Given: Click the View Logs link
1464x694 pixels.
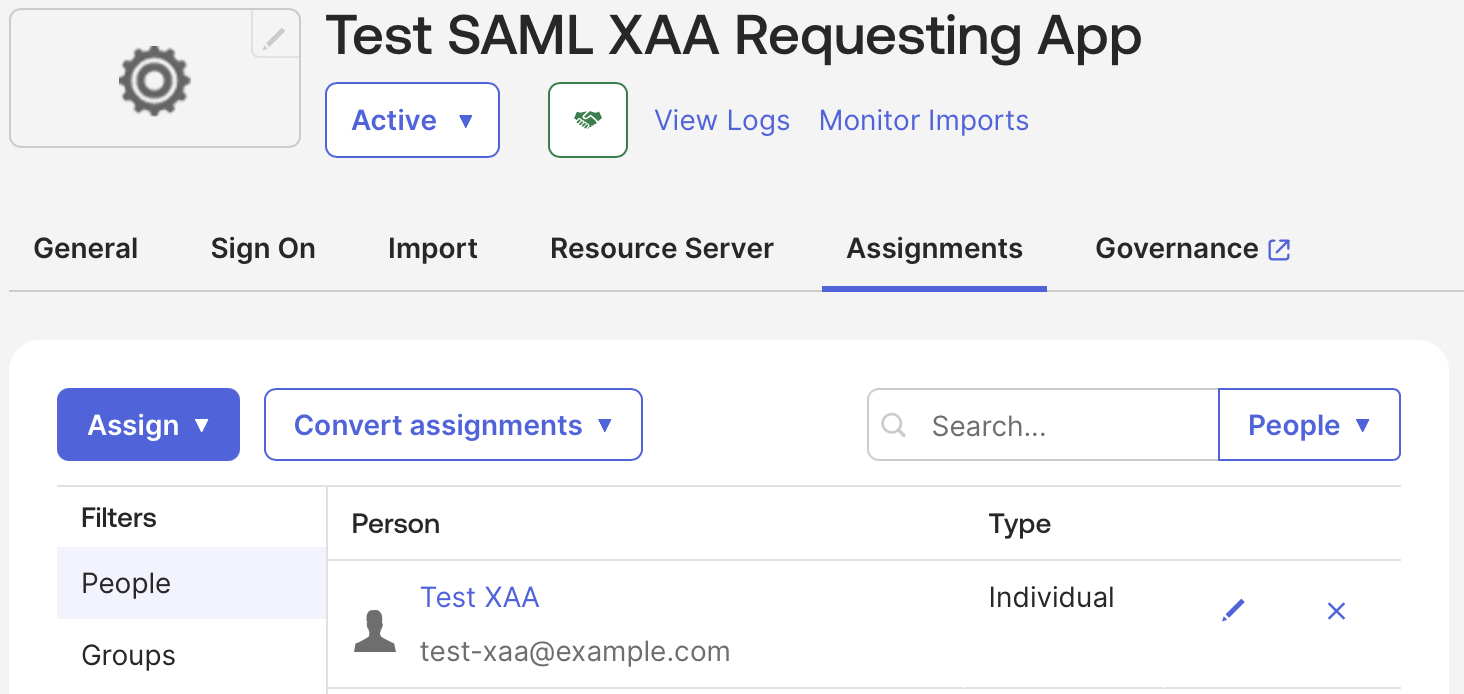Looking at the screenshot, I should coord(722,120).
